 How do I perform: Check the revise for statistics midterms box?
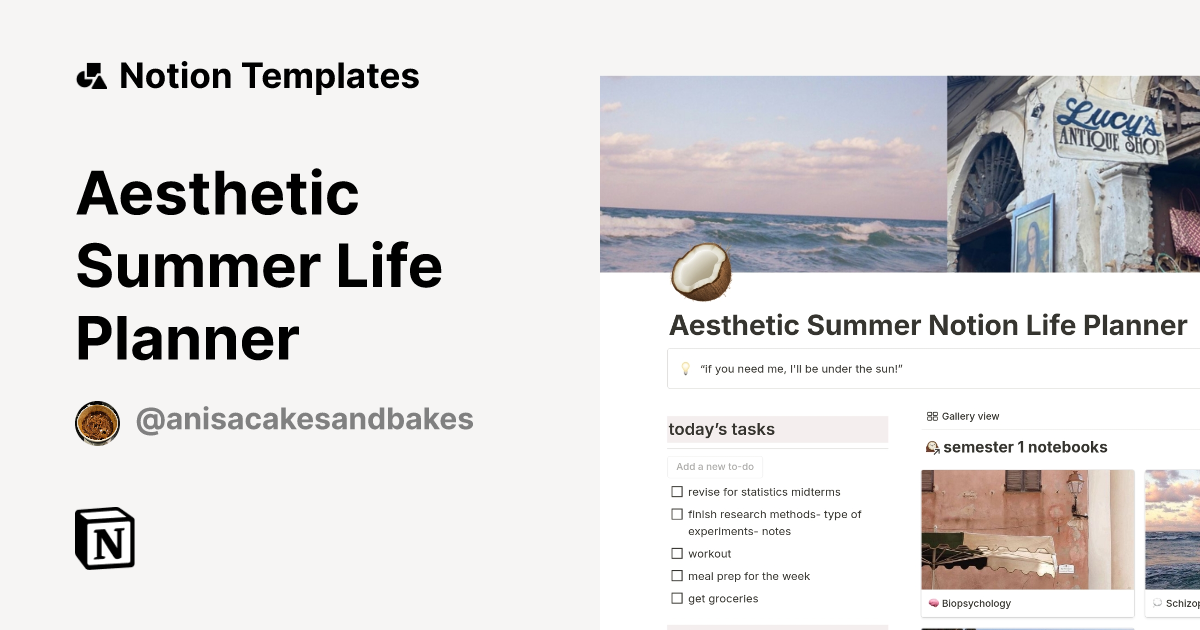click(x=677, y=492)
